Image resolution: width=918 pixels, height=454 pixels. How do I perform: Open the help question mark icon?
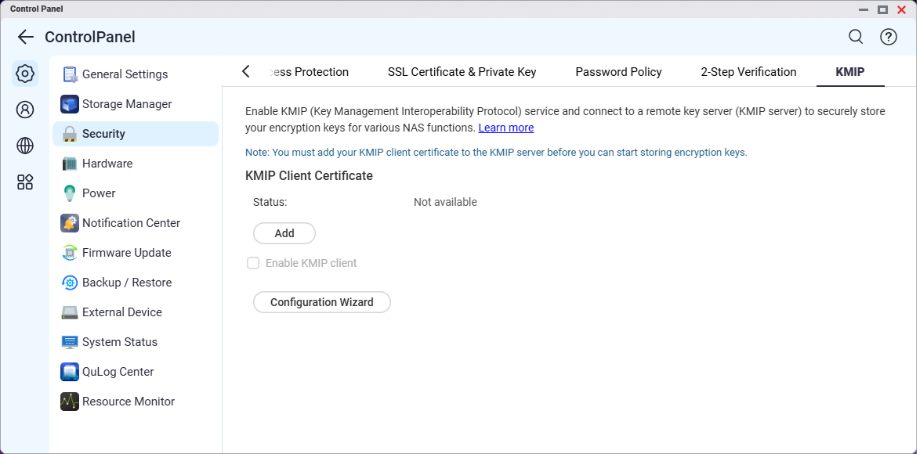coord(888,37)
